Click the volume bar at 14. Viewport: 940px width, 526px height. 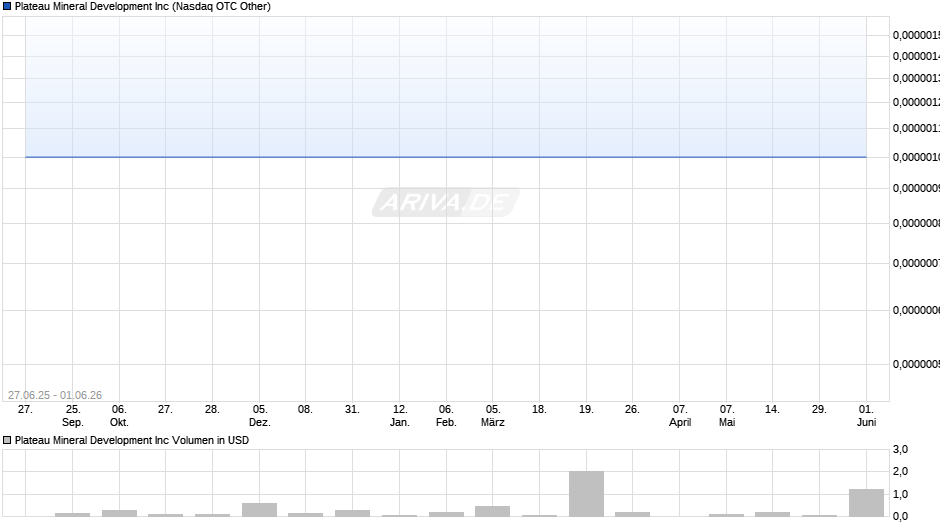tap(772, 514)
